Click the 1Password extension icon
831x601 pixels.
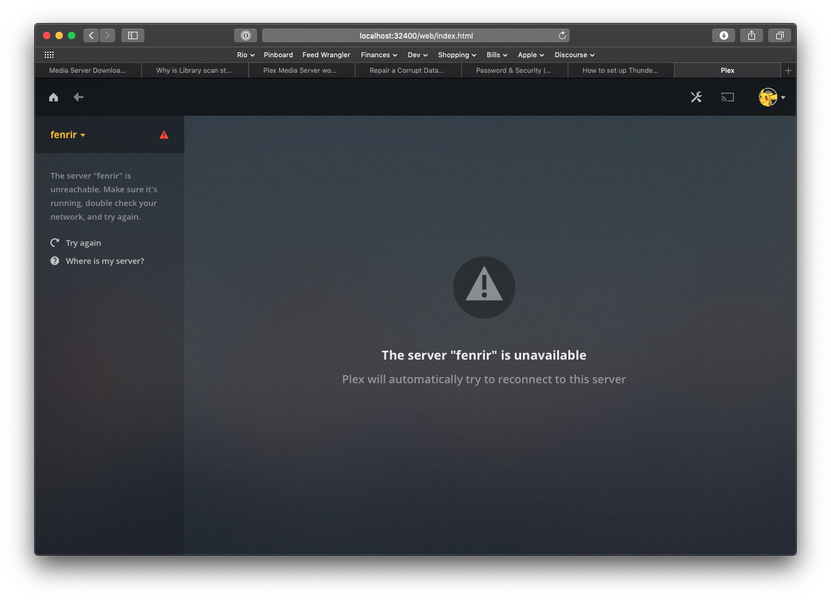[245, 36]
